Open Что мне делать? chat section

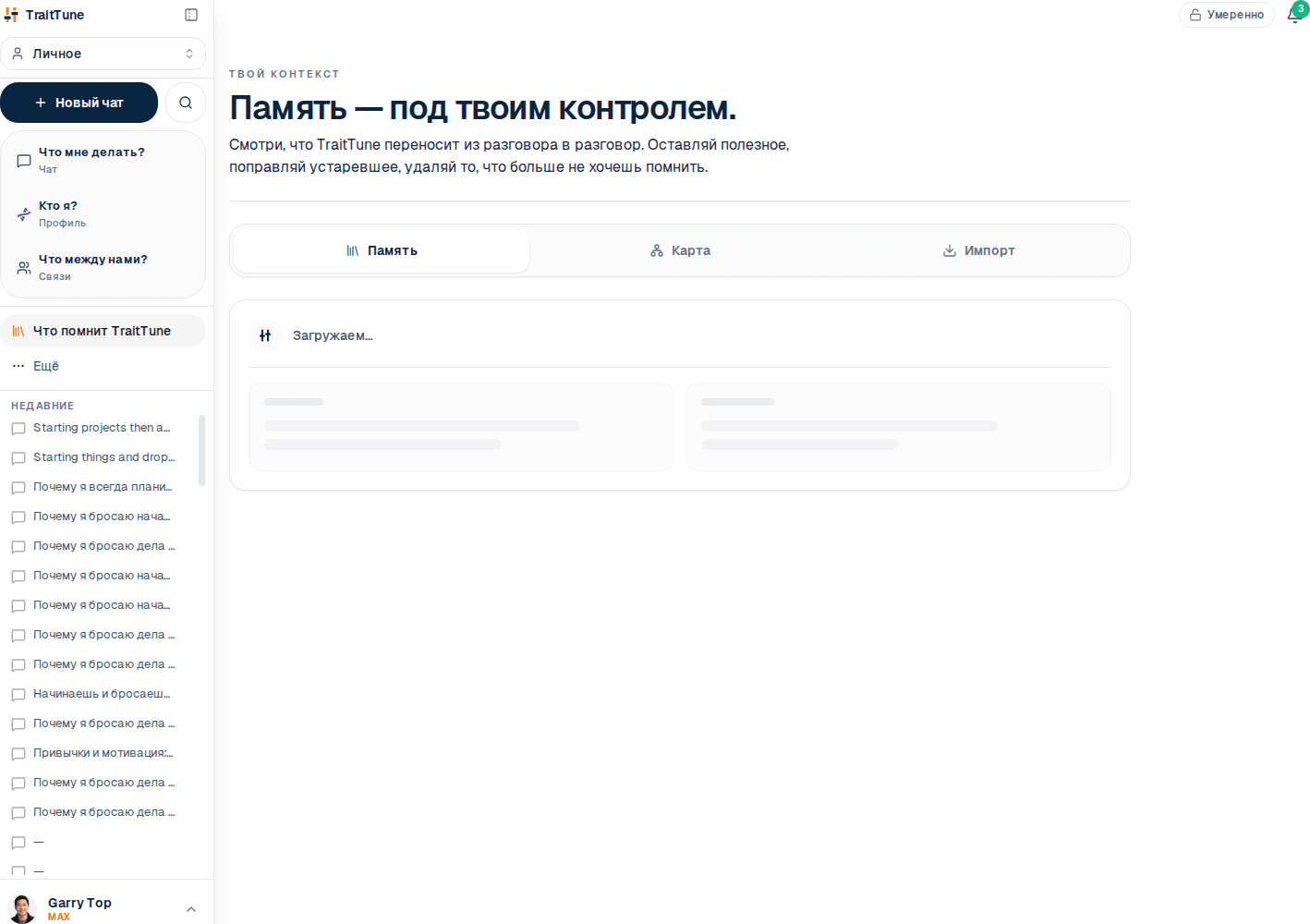click(103, 161)
